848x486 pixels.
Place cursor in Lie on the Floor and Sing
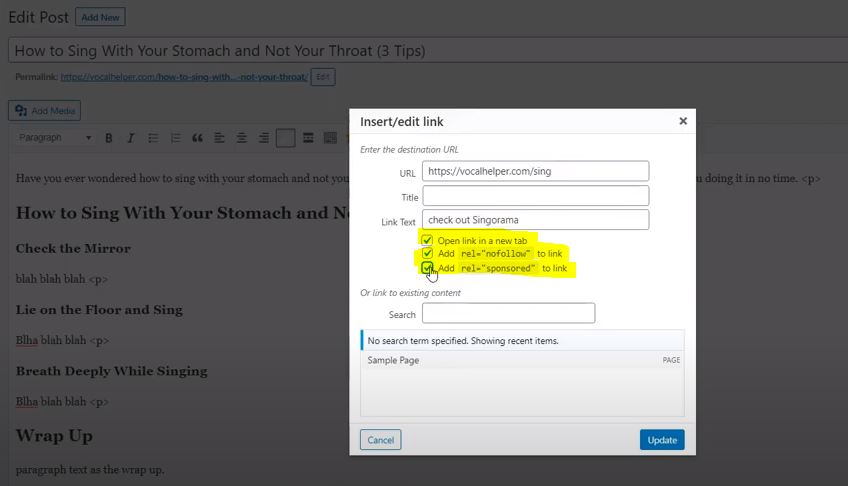pyautogui.click(x=99, y=310)
